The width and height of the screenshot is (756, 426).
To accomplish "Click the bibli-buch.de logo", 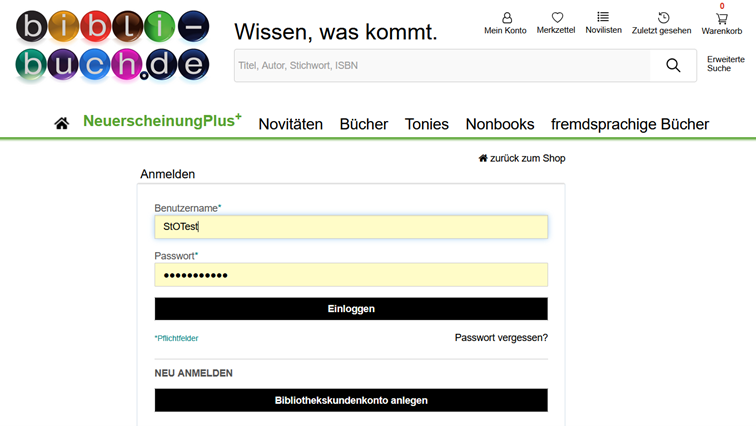I will pyautogui.click(x=112, y=45).
